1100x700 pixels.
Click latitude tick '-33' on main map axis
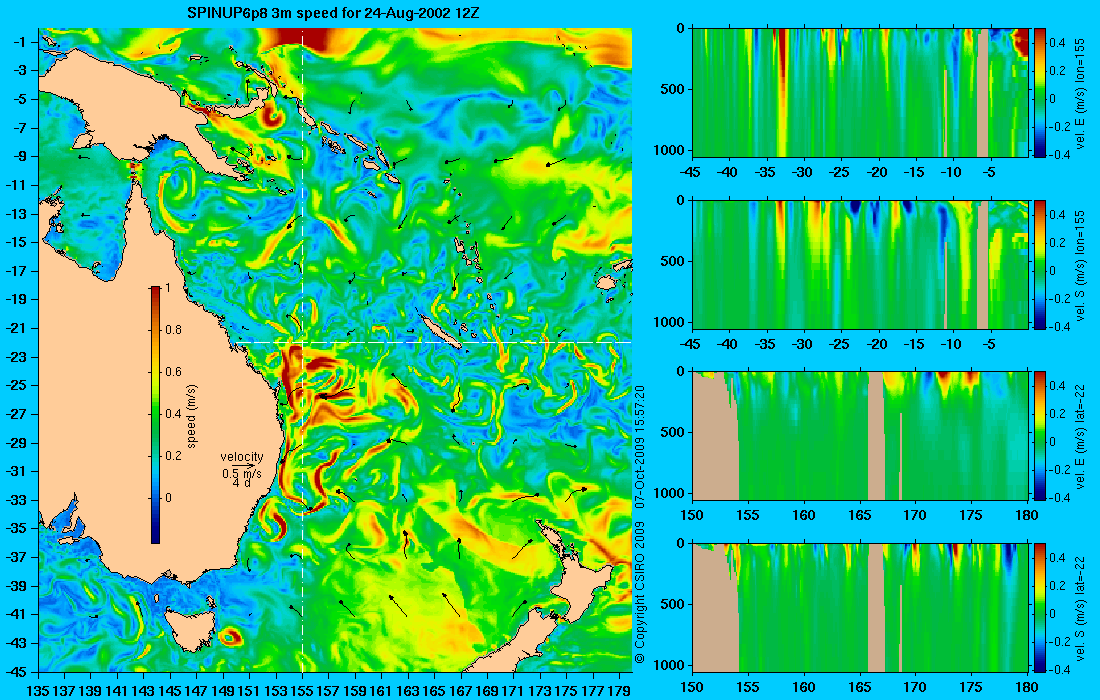16,500
